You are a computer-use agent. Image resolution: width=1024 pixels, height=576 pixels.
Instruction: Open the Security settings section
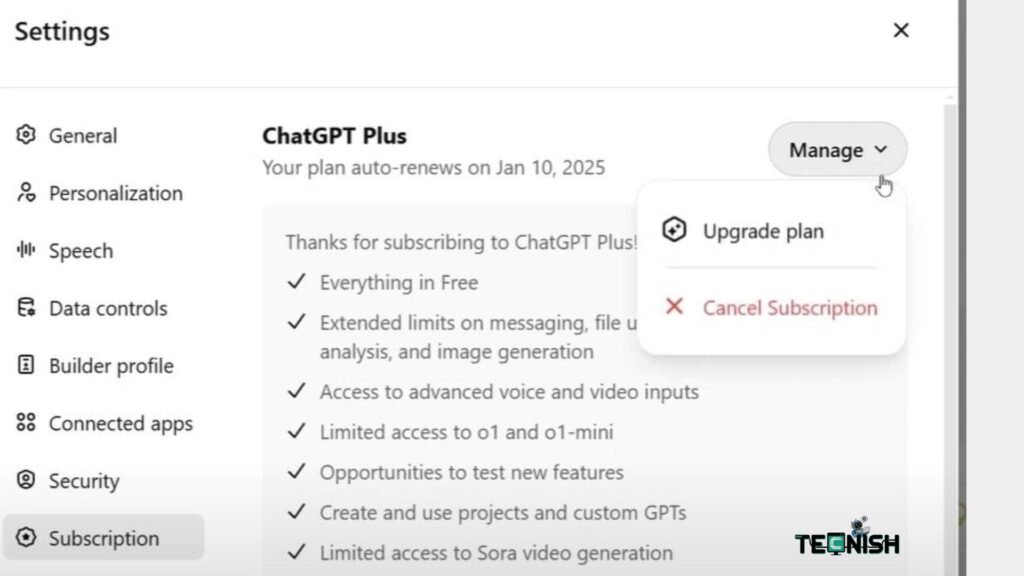[x=98, y=481]
